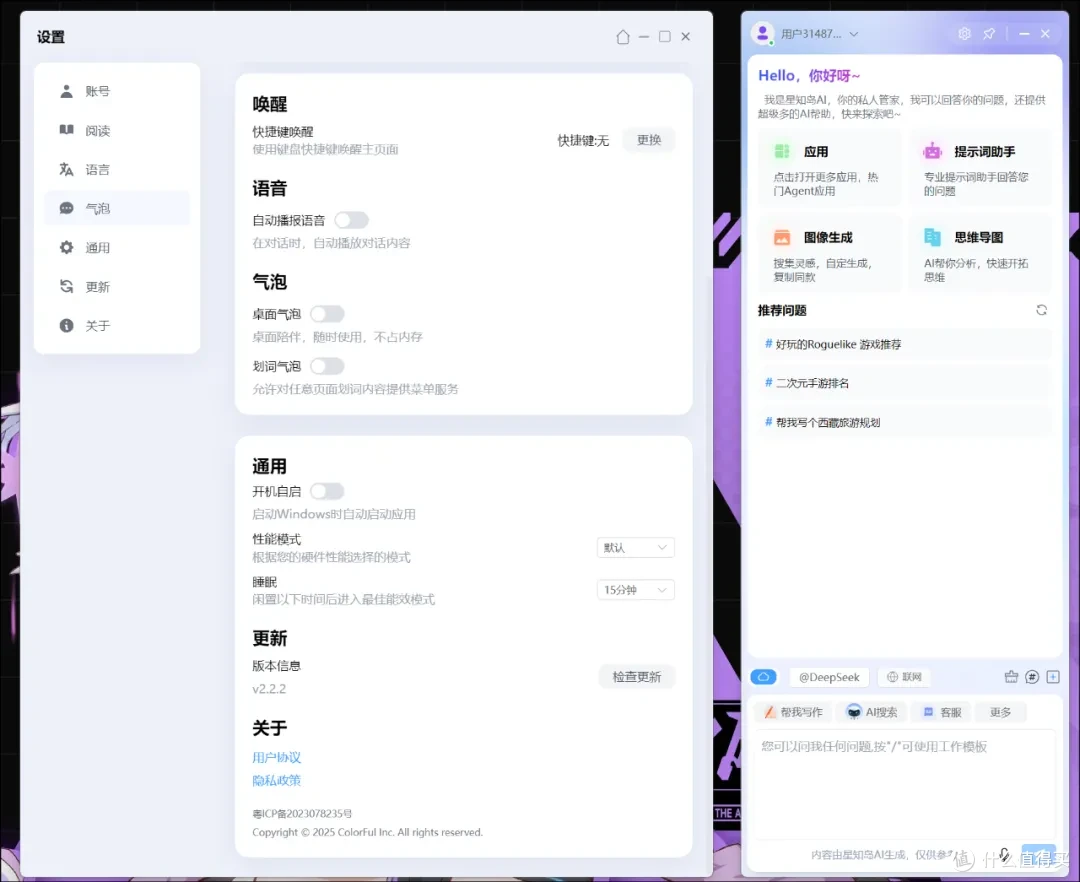The height and width of the screenshot is (882, 1080).
Task: Start a new chat with plus icon
Action: pos(1053,677)
